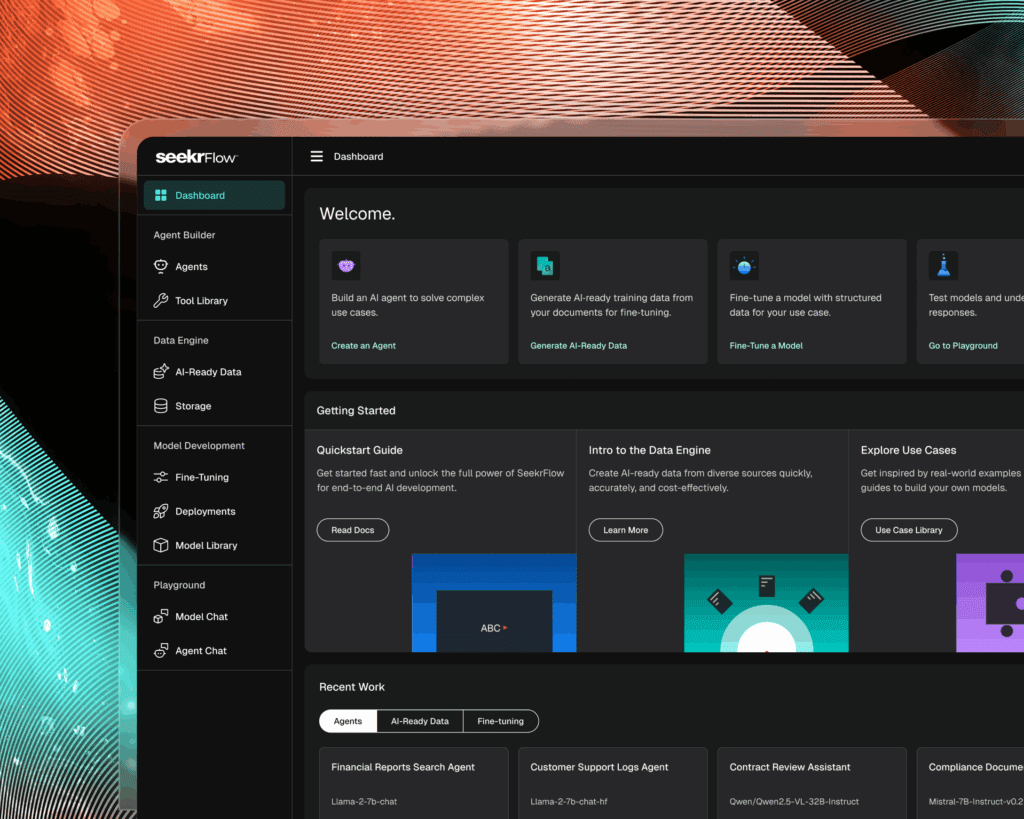Screen dimensions: 1024x819
Task: Open Storage via the database icon
Action: pos(161,406)
